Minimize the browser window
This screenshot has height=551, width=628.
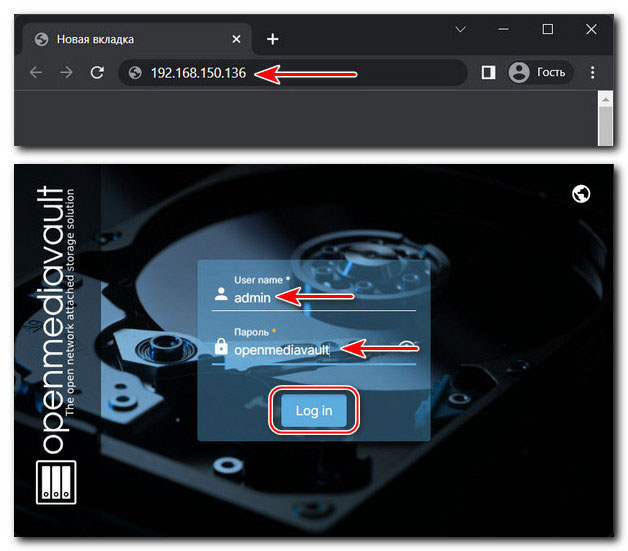click(x=503, y=29)
